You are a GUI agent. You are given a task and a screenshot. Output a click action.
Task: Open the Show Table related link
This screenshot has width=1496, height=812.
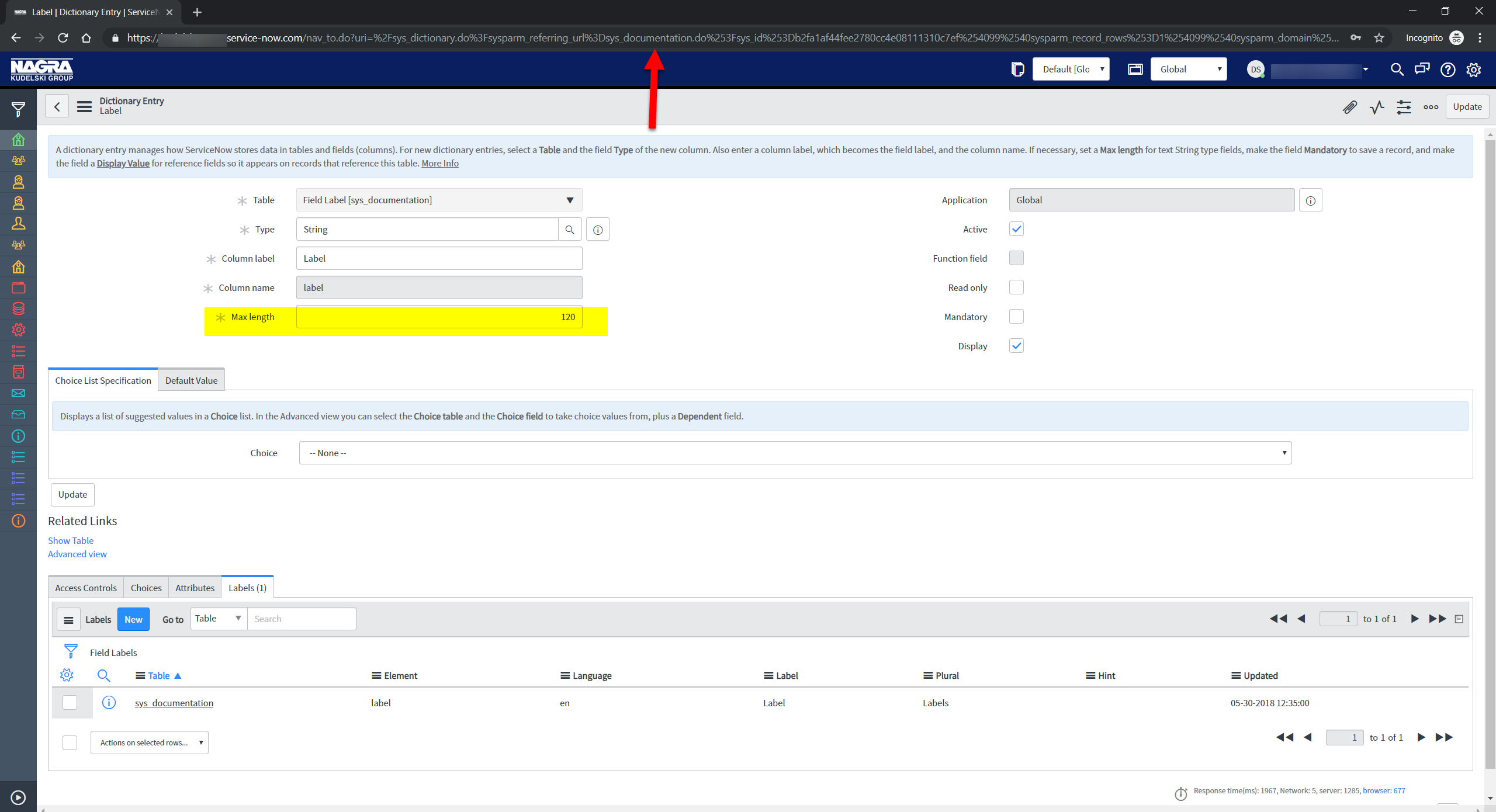[71, 540]
